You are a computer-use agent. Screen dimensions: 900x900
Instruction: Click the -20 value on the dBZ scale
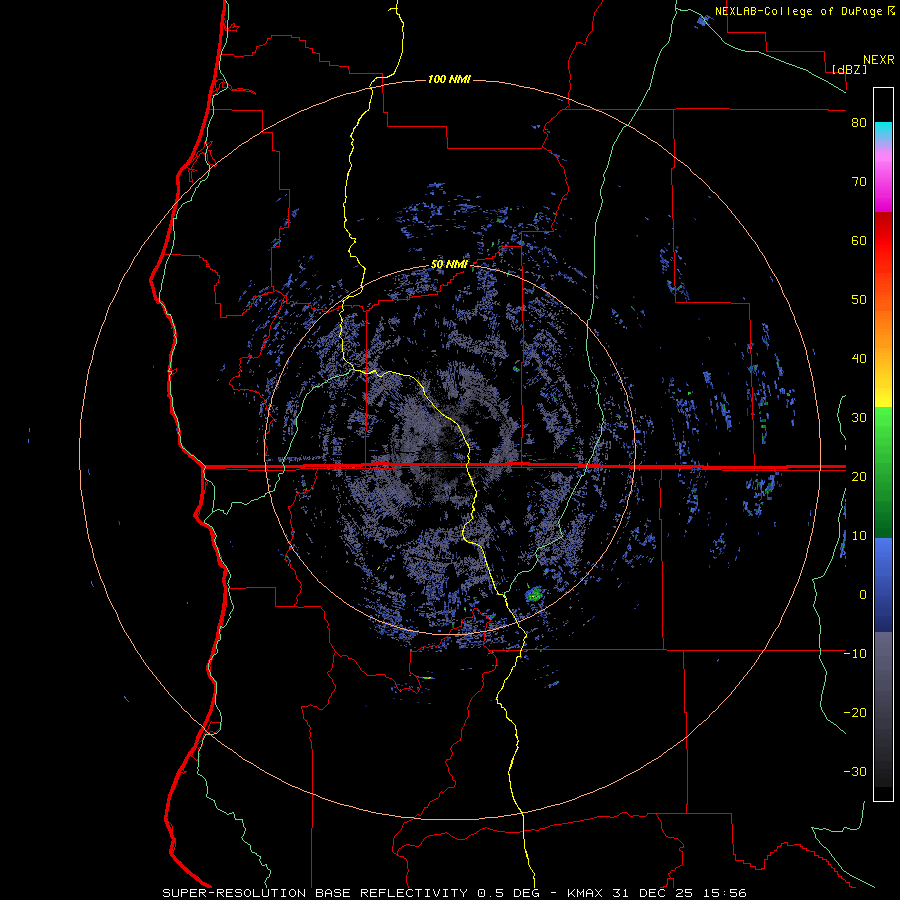[855, 713]
